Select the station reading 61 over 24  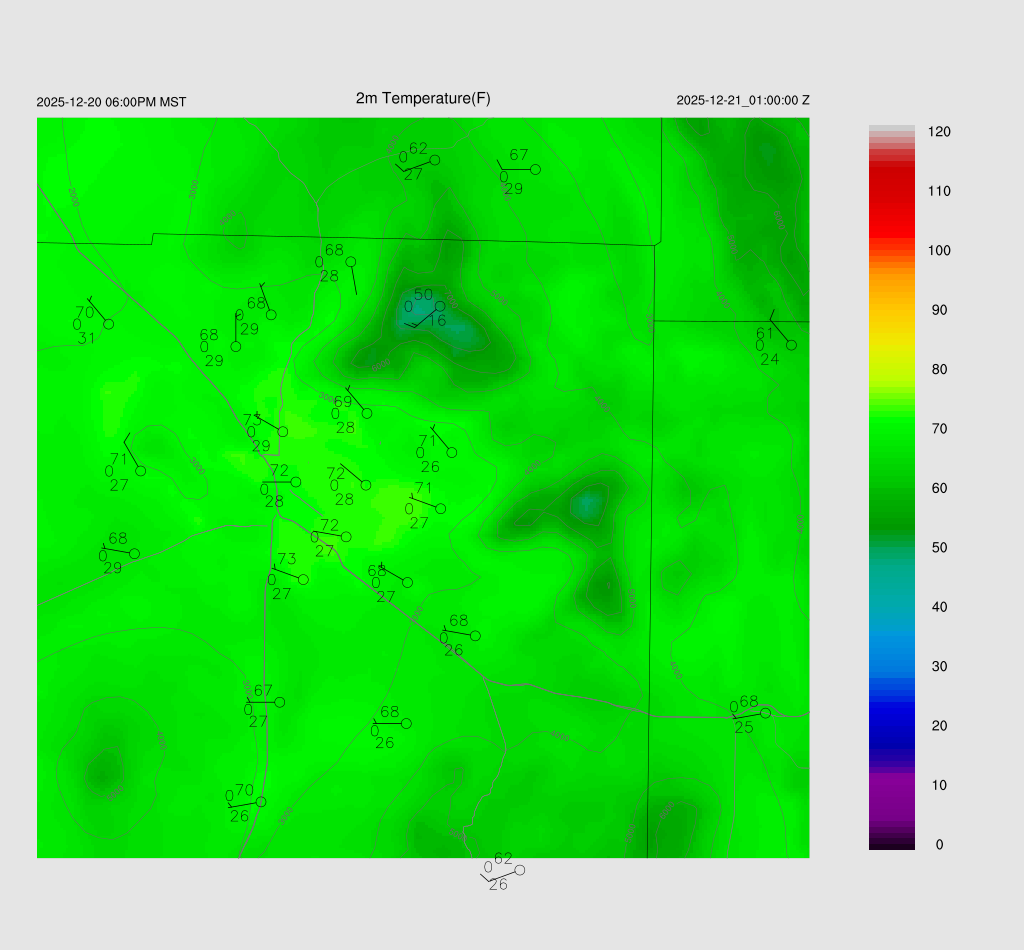pyautogui.click(x=791, y=345)
